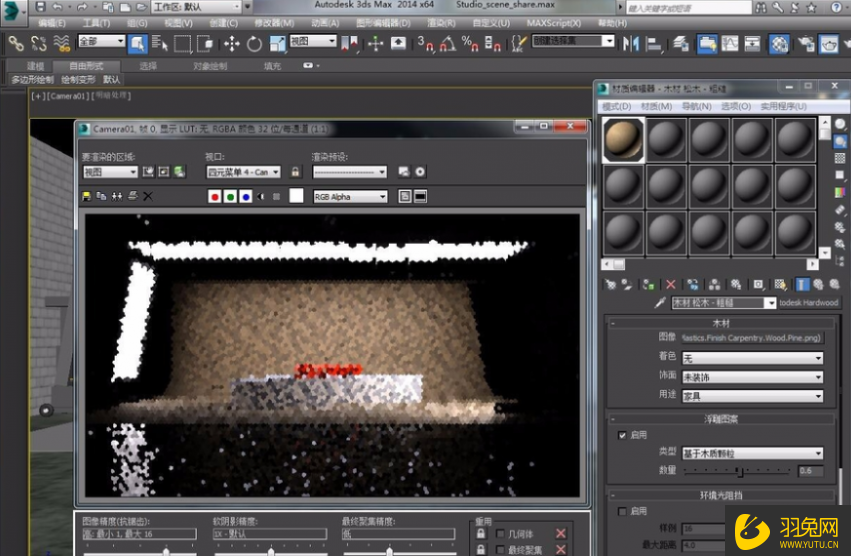Activate the Select Object tool
Image resolution: width=851 pixels, height=556 pixels.
click(137, 43)
